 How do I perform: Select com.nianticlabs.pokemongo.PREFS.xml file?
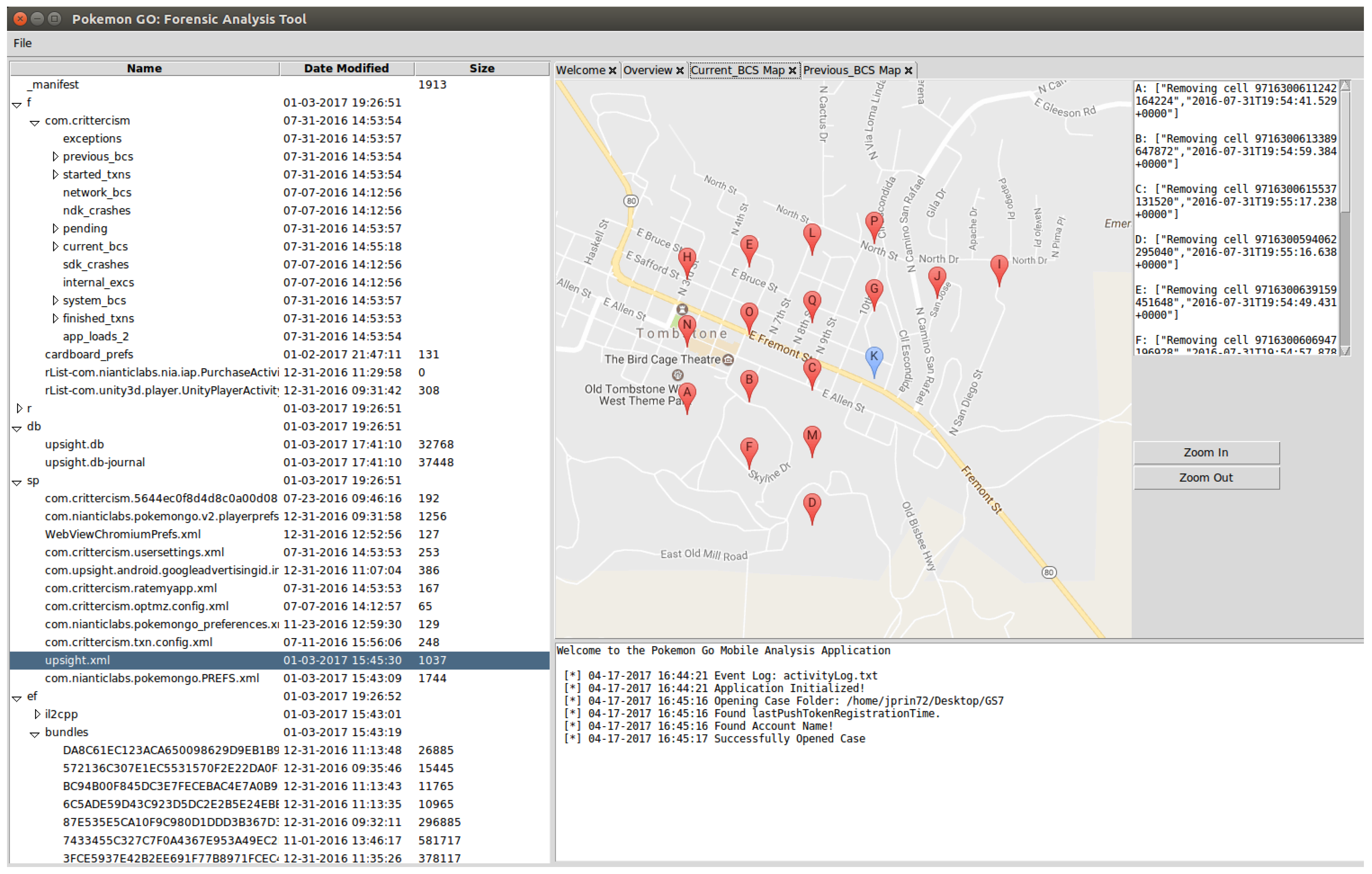pyautogui.click(x=152, y=679)
